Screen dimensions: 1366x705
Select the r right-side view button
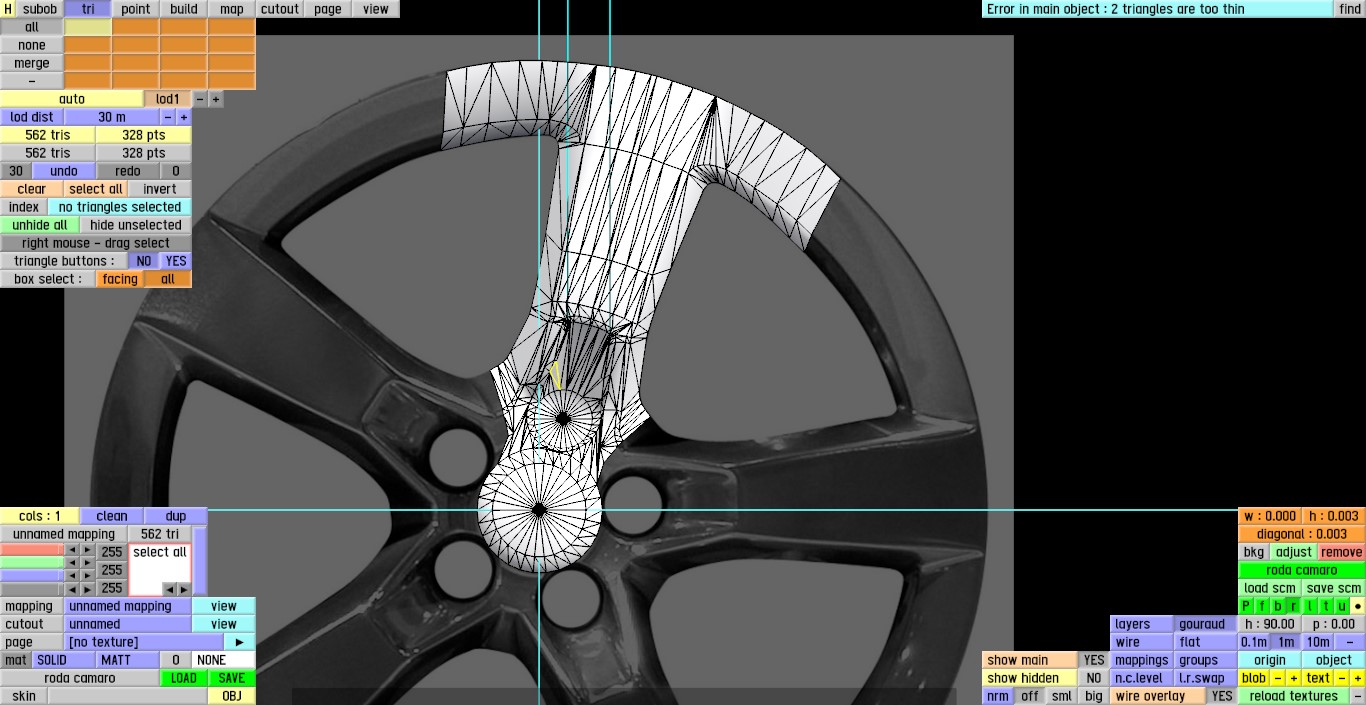1294,606
